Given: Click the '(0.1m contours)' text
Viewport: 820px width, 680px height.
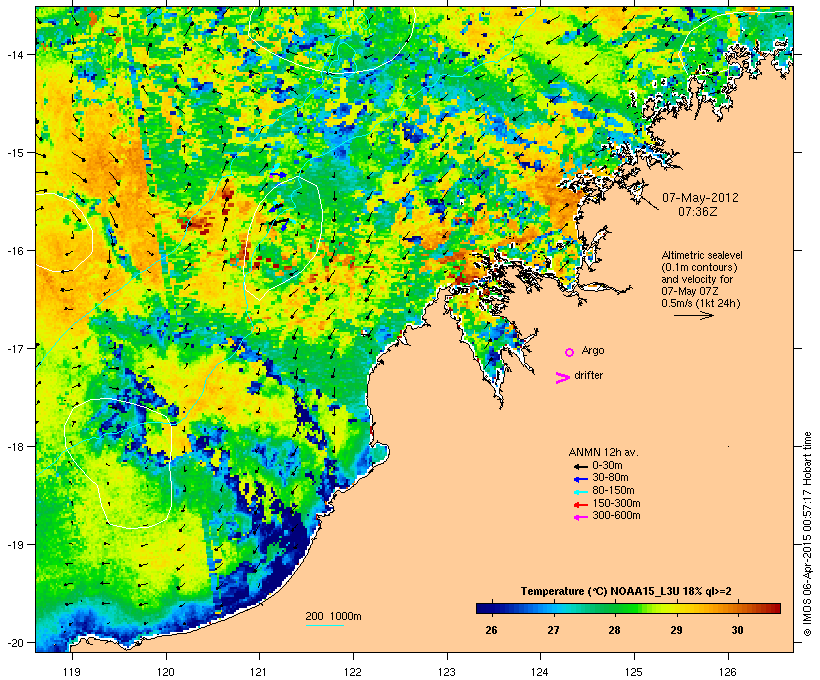Looking at the screenshot, I should pyautogui.click(x=699, y=267).
